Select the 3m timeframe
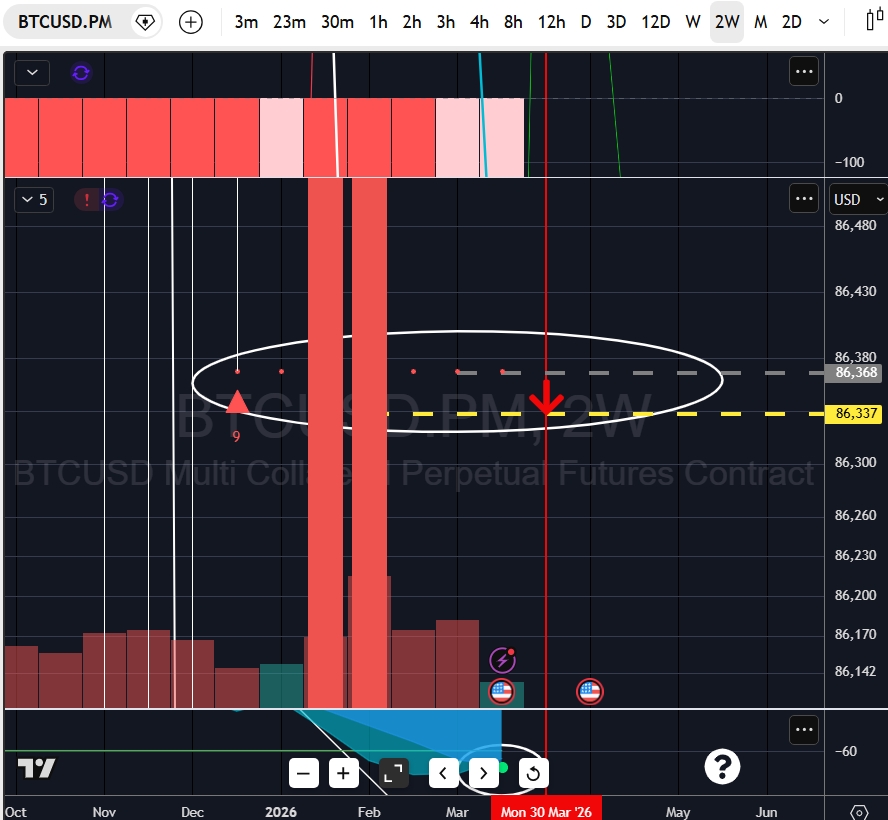The image size is (888, 820). 246,22
